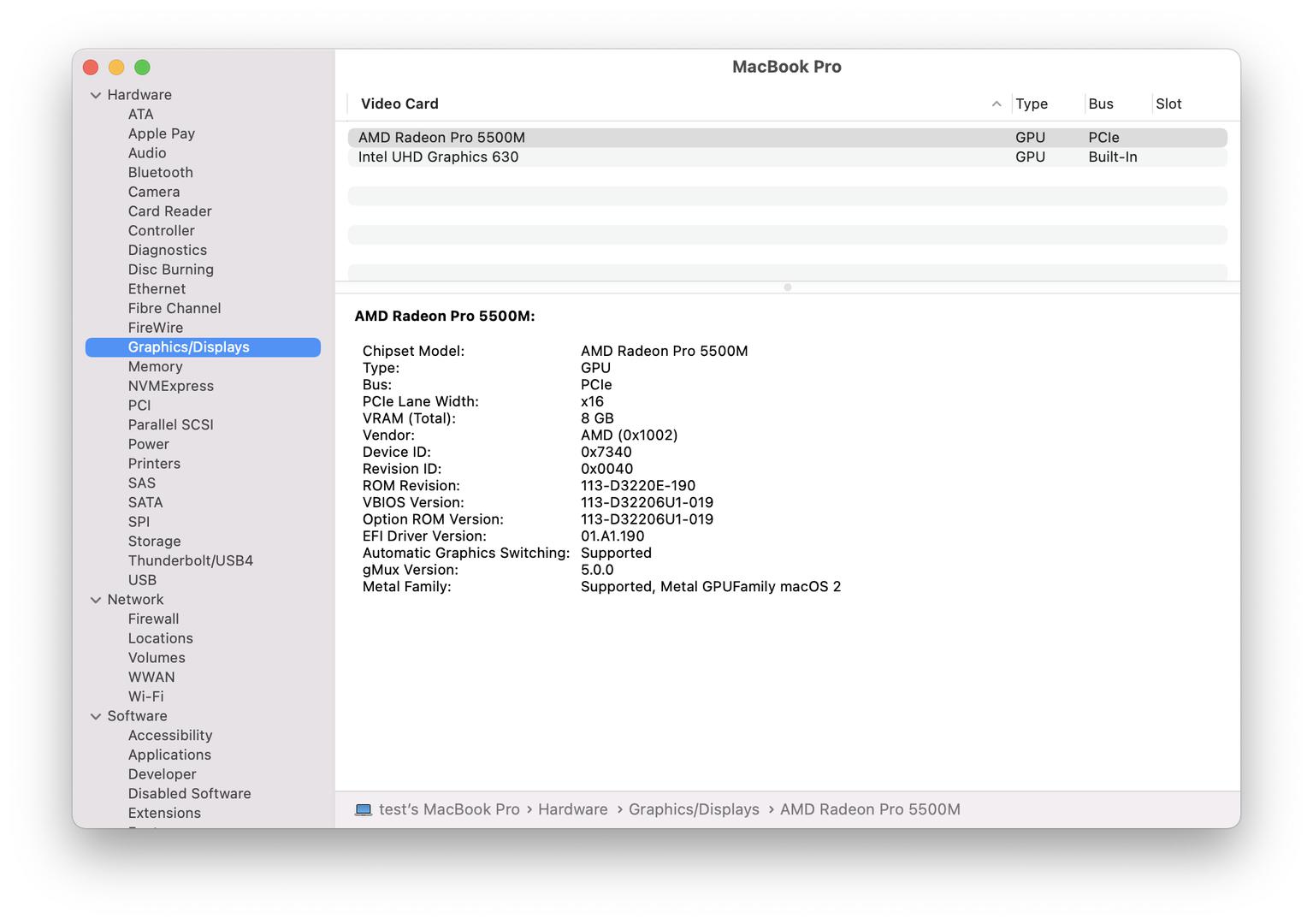The width and height of the screenshot is (1313, 924).
Task: Open the Camera section
Action: 154,192
